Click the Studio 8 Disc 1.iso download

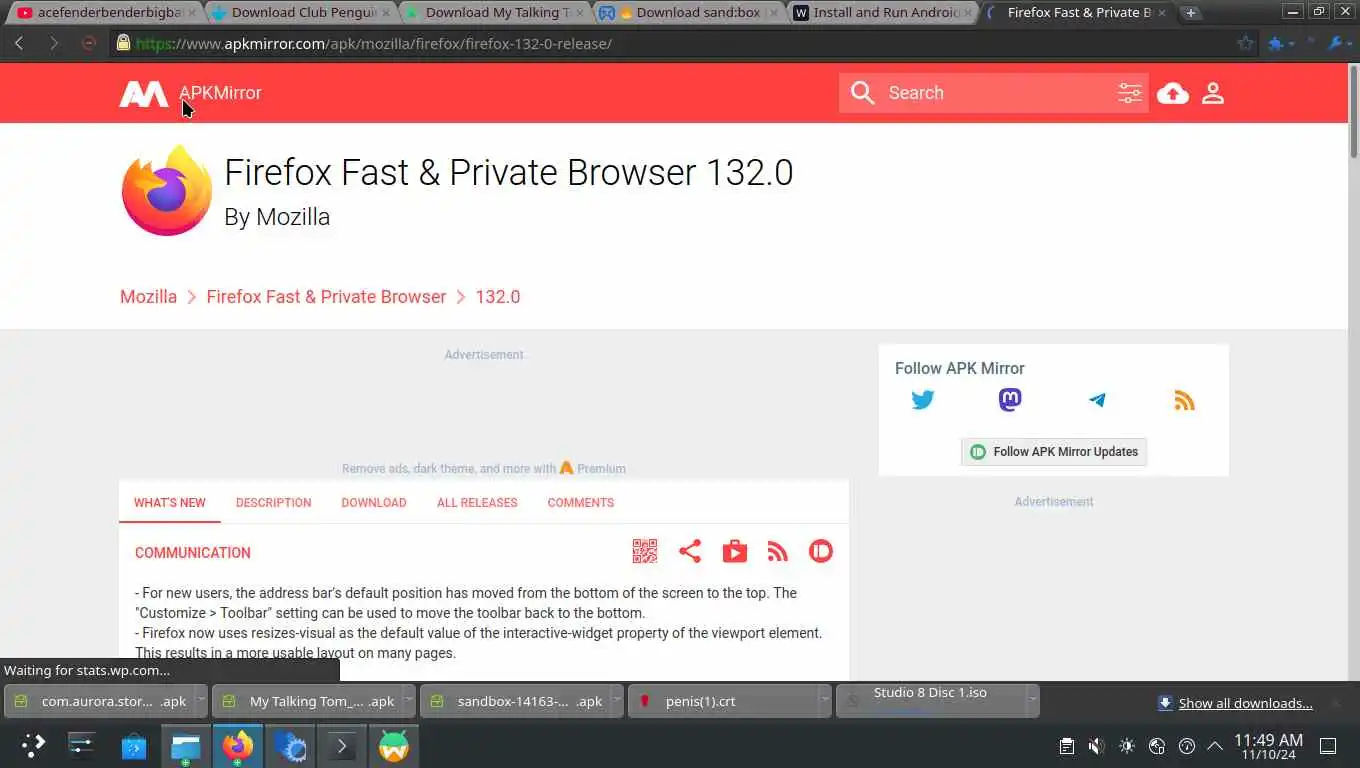point(930,701)
